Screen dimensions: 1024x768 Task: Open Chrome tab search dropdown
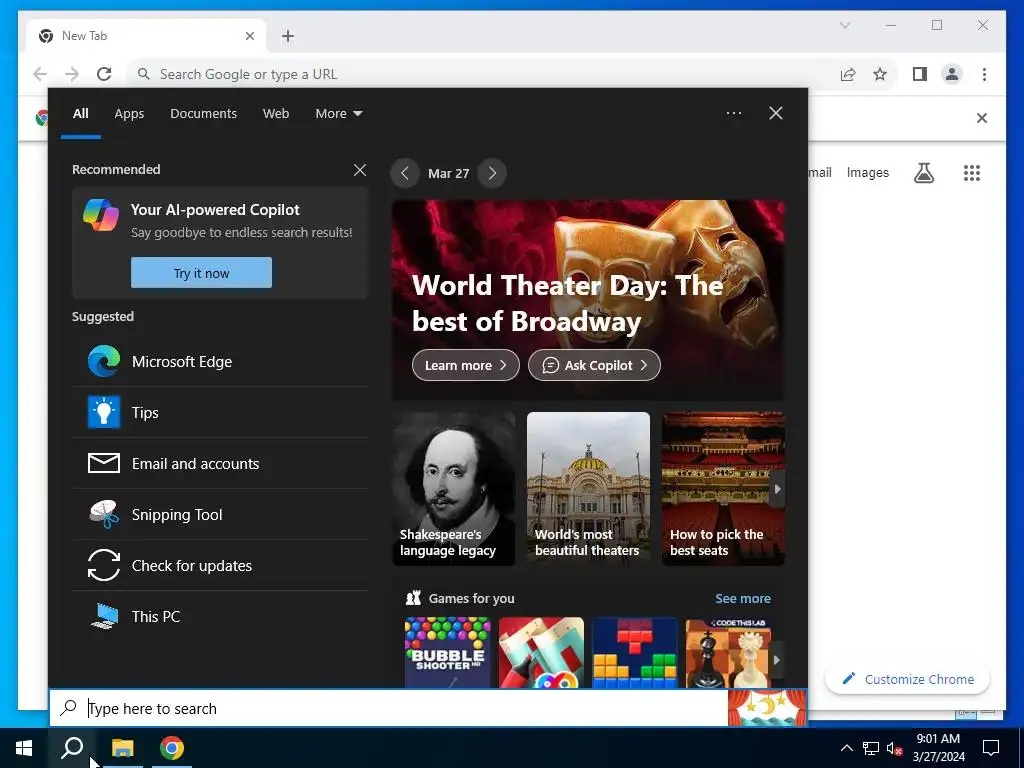[x=844, y=25]
